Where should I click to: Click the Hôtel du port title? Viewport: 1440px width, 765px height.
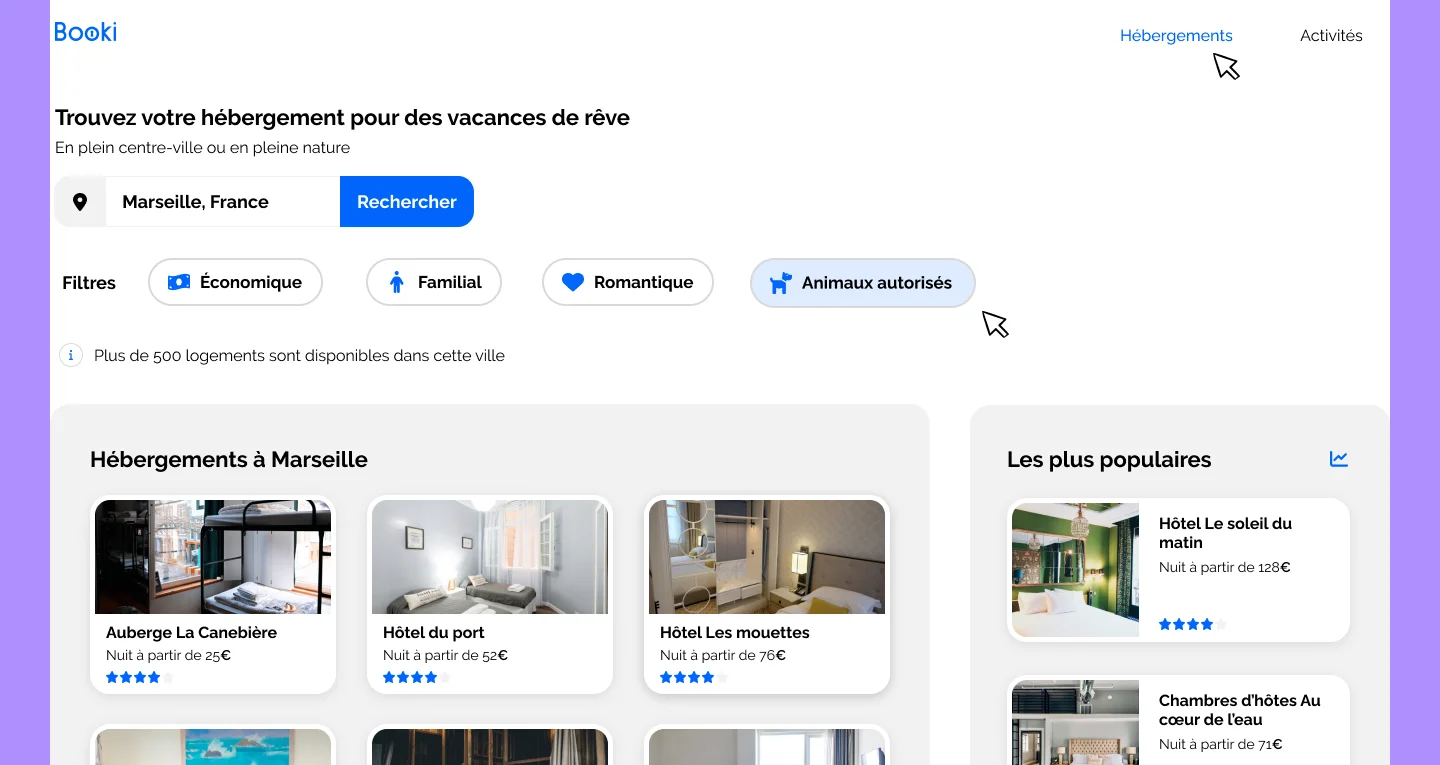click(434, 632)
